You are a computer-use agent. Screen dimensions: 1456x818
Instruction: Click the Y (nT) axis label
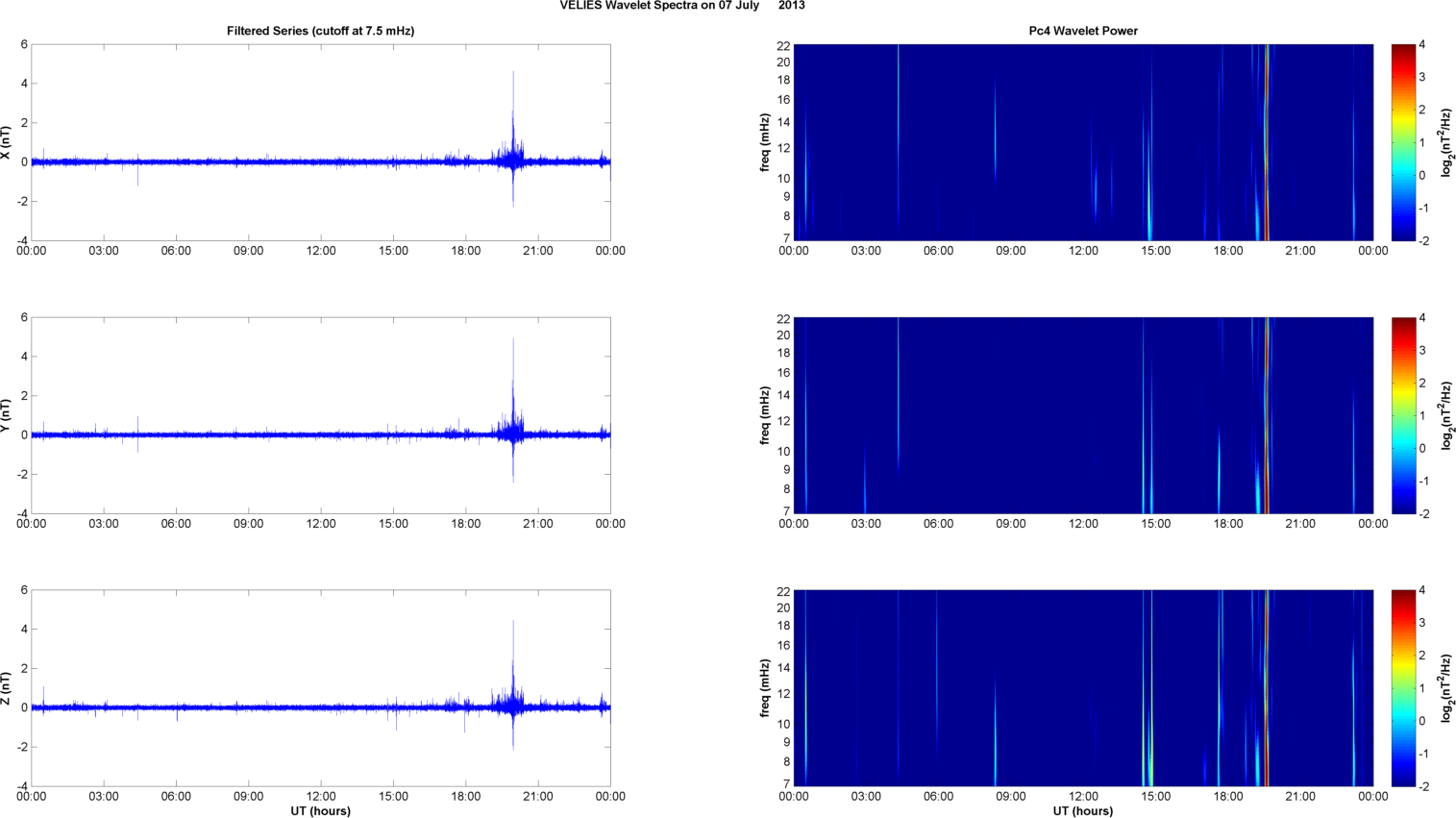[7, 415]
